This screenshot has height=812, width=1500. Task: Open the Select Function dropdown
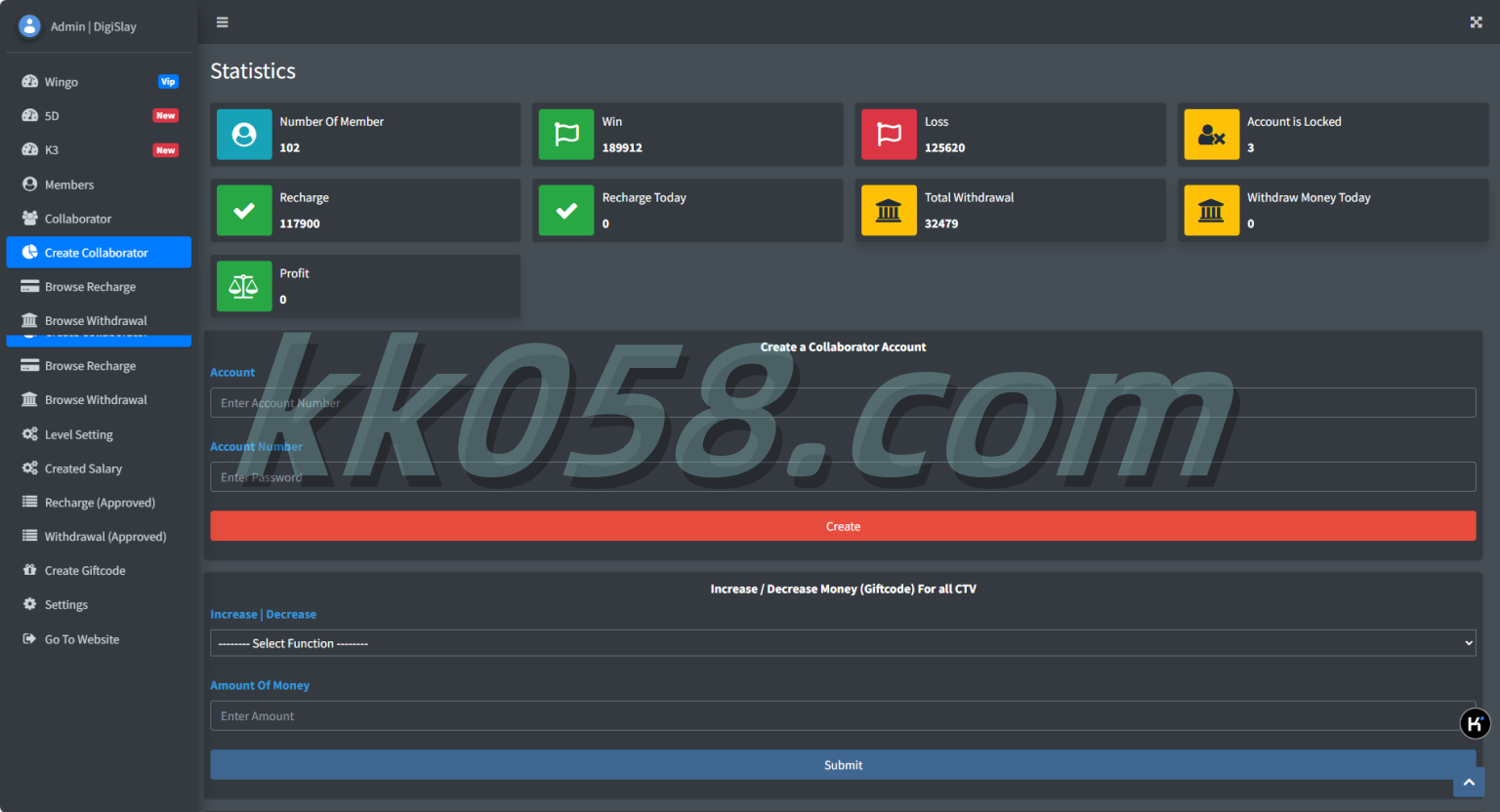point(843,643)
